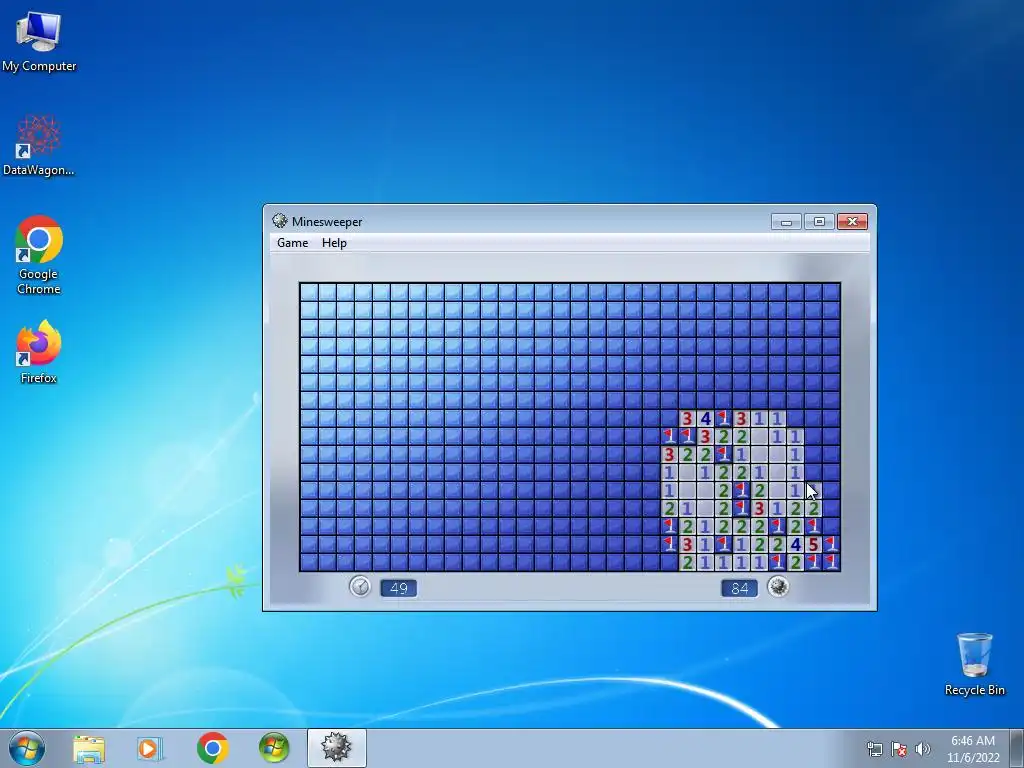1024x768 pixels.
Task: Click the Minesweeper taskbar button
Action: (336, 748)
